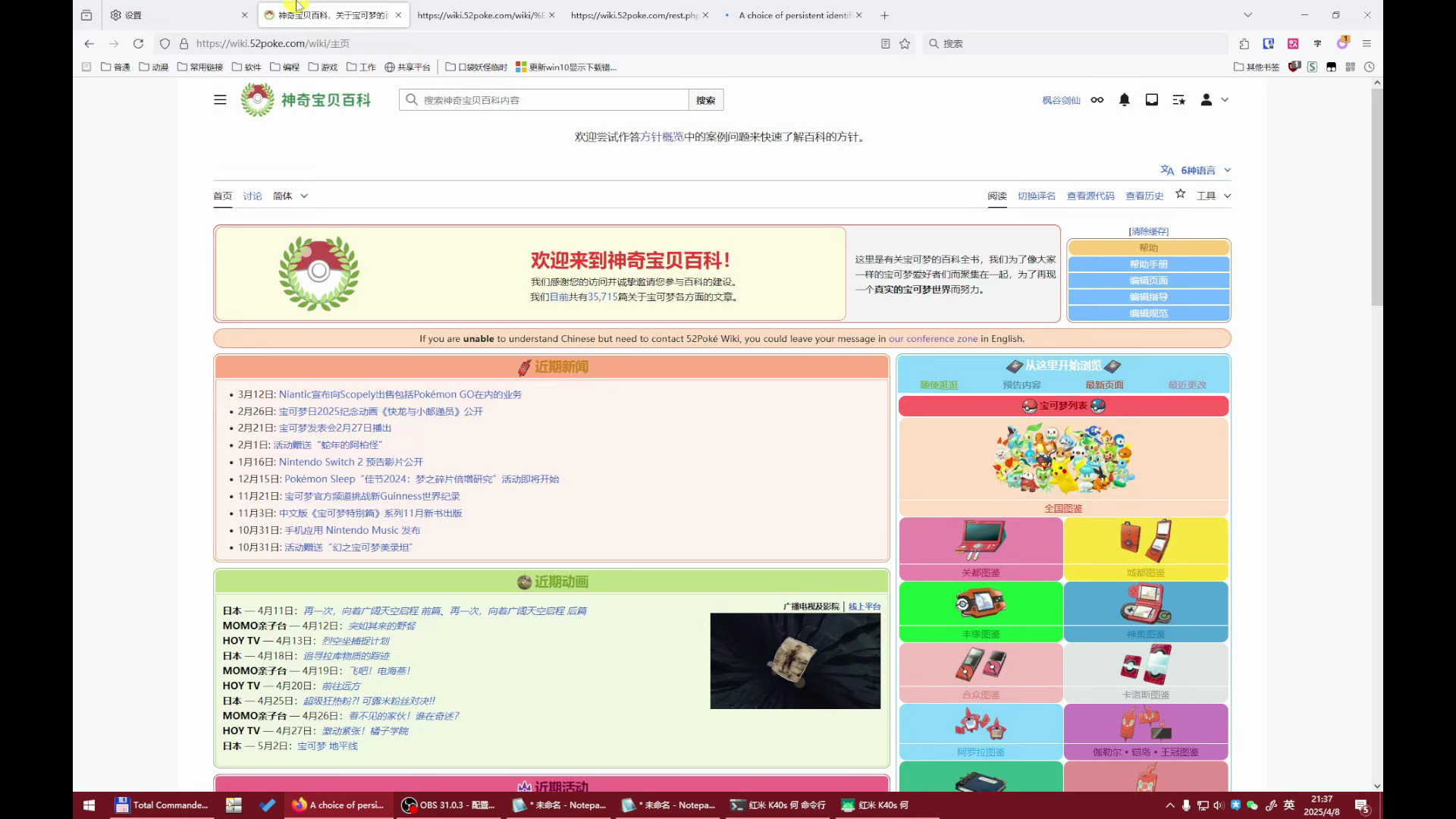Open the user account menu icon
This screenshot has width=1456, height=819.
1207,100
